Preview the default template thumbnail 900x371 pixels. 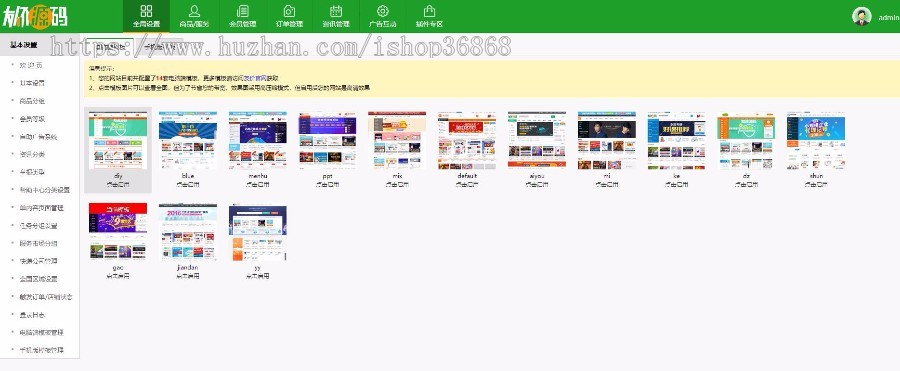click(x=467, y=140)
